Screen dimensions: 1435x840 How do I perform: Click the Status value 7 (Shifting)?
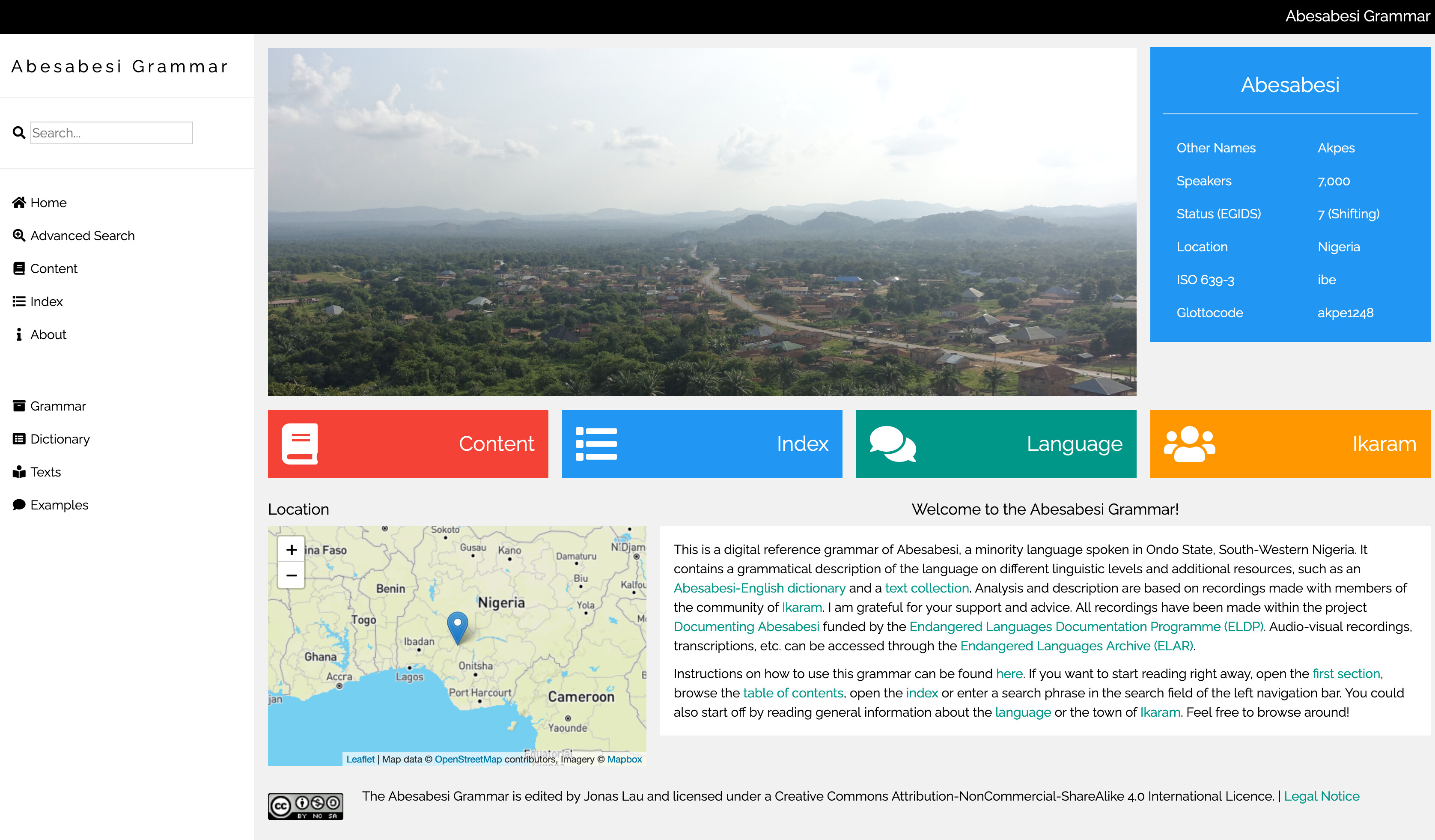[1349, 214]
